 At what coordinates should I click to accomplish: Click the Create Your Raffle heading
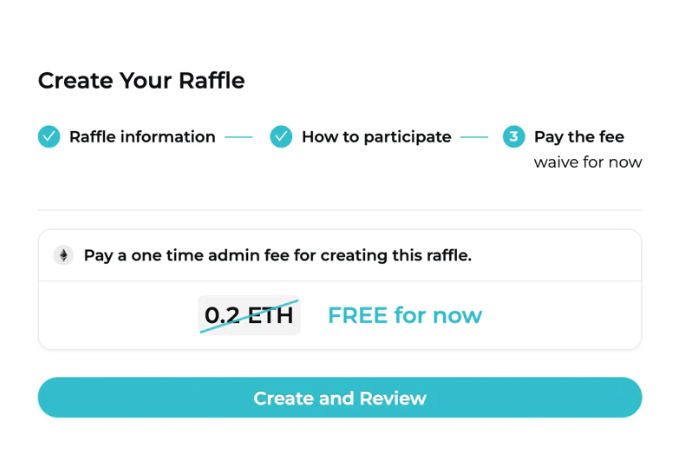(141, 81)
